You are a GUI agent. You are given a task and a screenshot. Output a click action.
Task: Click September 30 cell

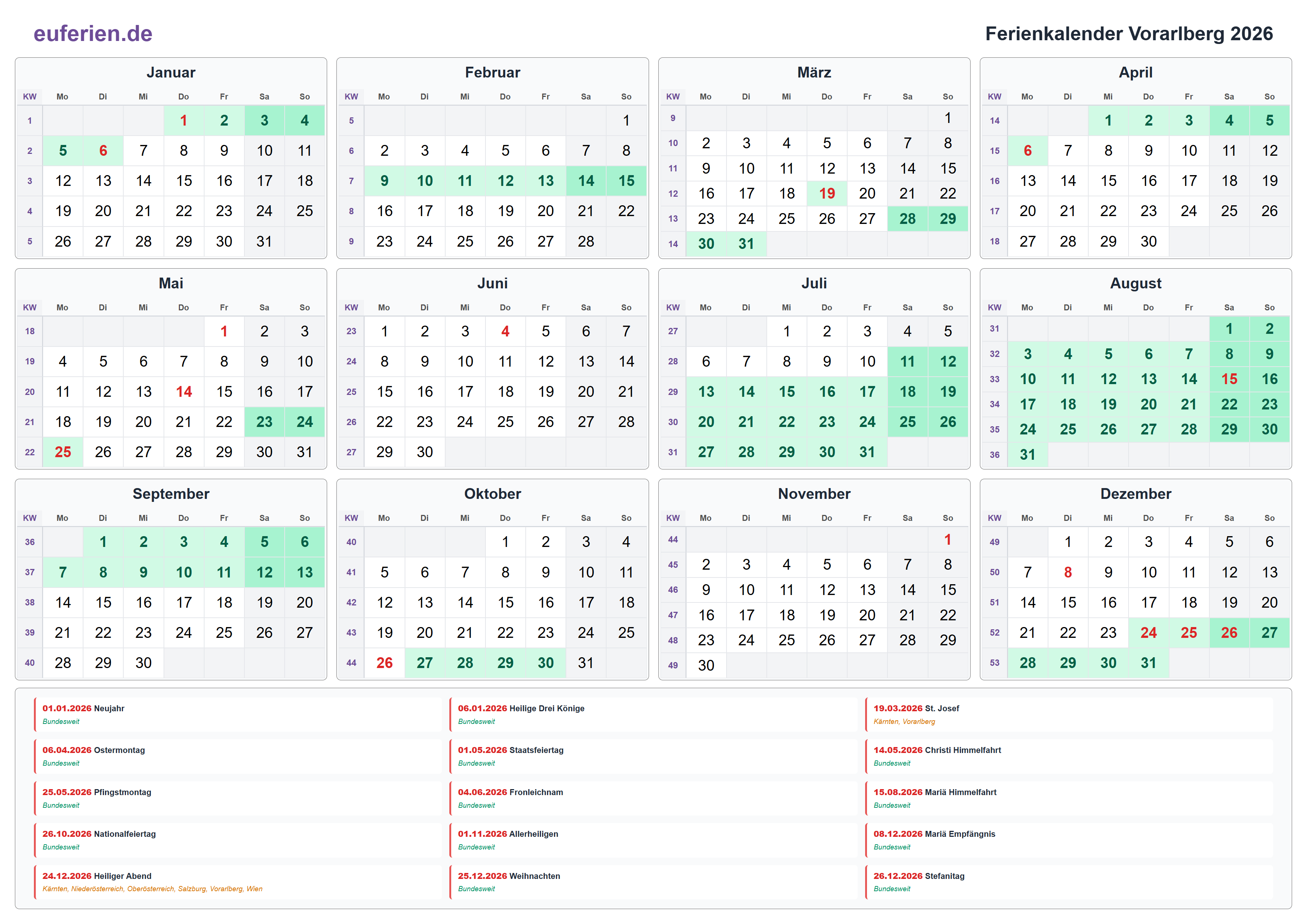click(x=143, y=663)
